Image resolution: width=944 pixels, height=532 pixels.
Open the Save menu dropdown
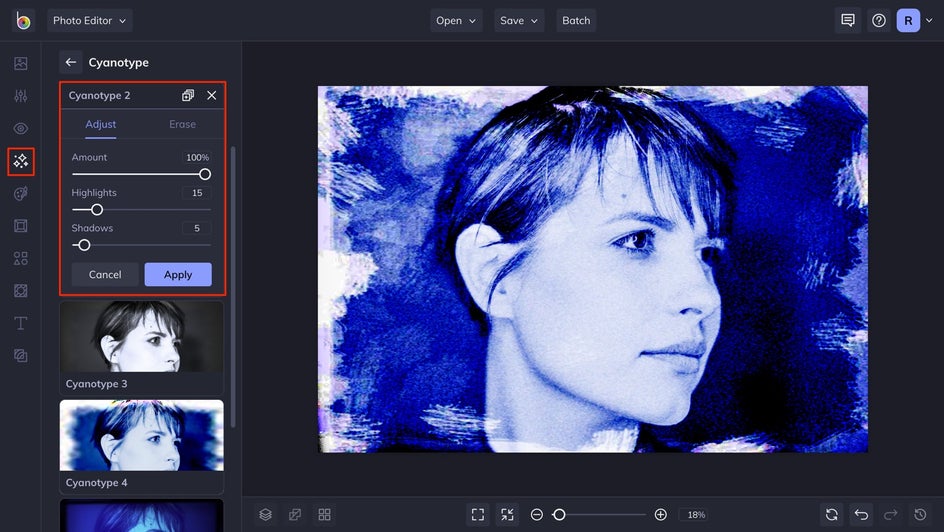(x=519, y=20)
